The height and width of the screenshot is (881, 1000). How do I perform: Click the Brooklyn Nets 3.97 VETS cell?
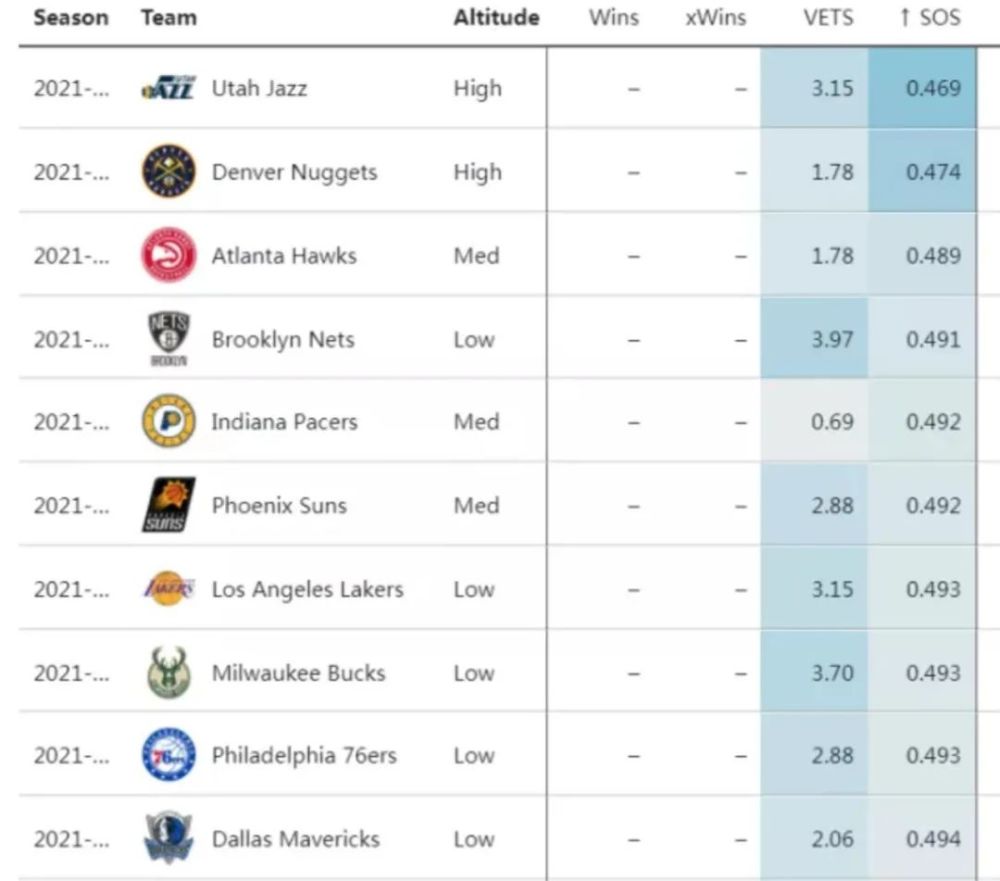point(814,339)
